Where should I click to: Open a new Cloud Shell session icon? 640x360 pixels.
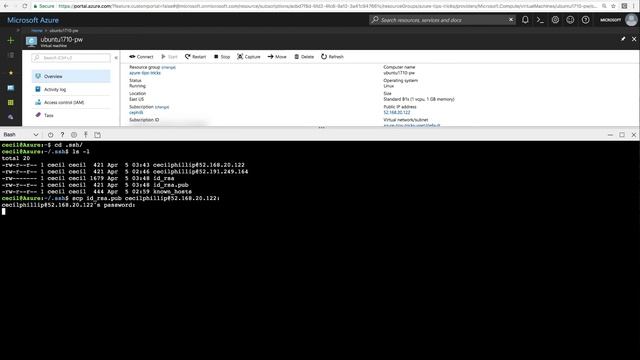[x=97, y=135]
